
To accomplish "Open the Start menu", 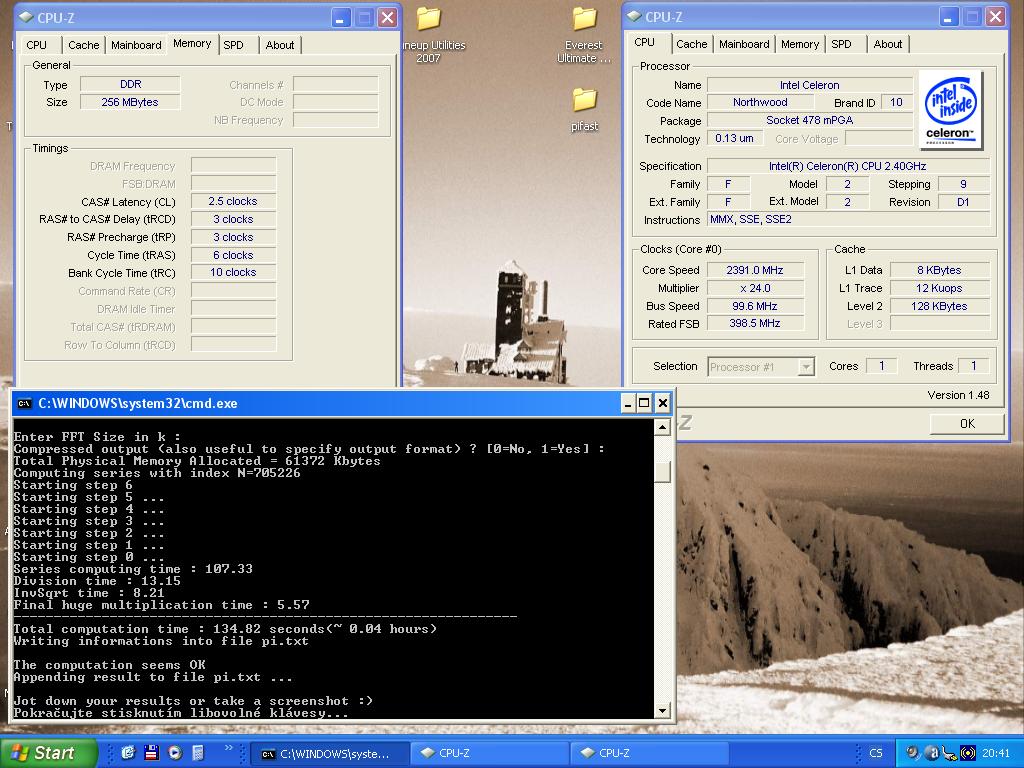I will [47, 753].
